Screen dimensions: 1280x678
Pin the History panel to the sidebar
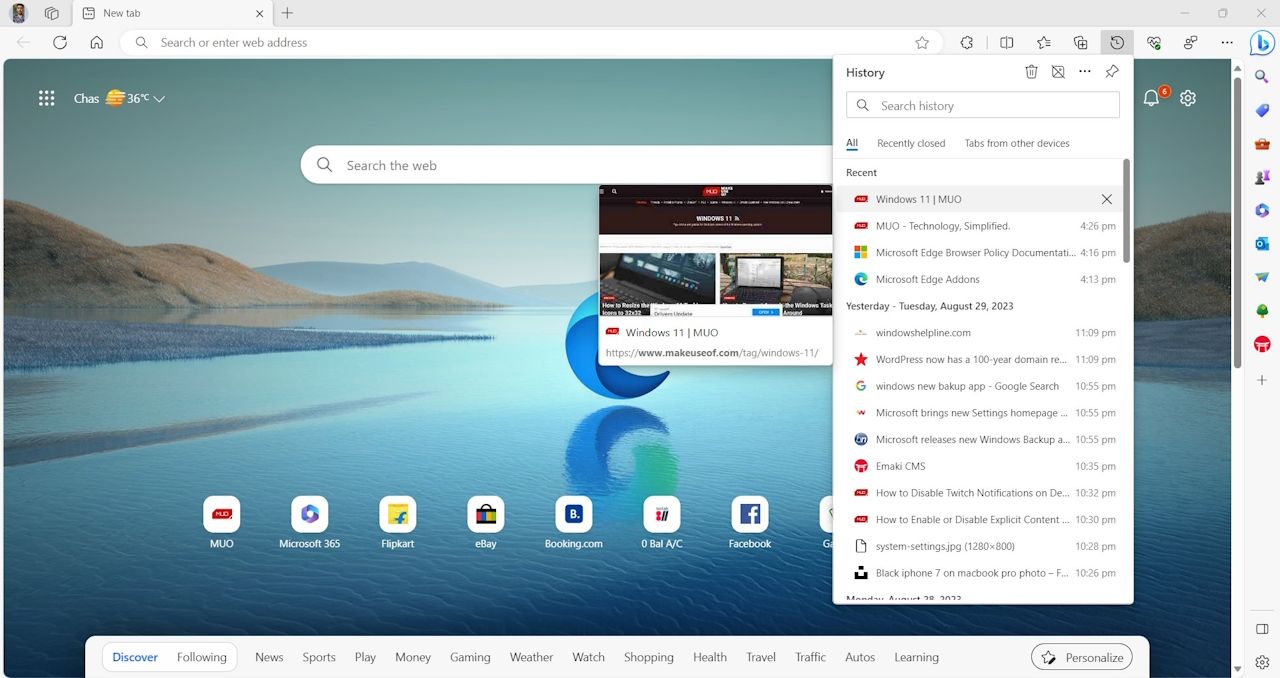click(x=1112, y=72)
